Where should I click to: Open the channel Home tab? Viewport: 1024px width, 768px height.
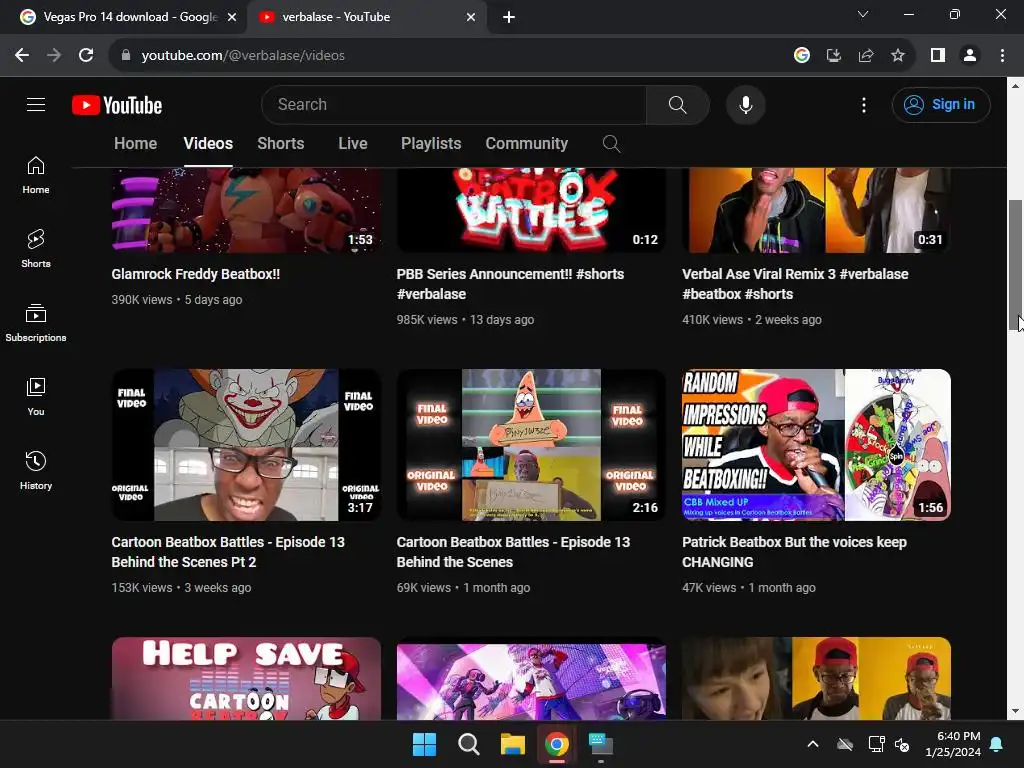135,144
